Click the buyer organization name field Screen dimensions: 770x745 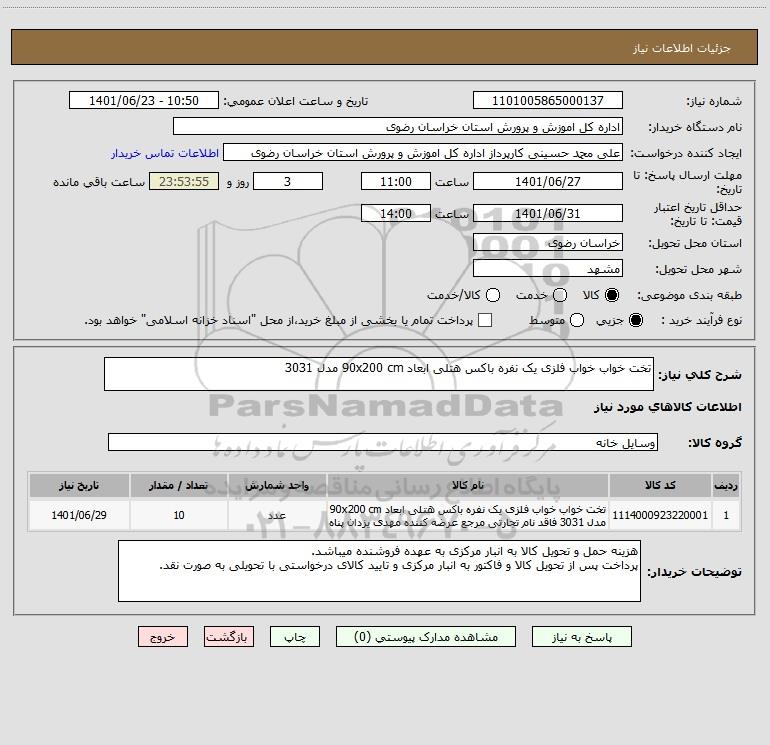398,127
